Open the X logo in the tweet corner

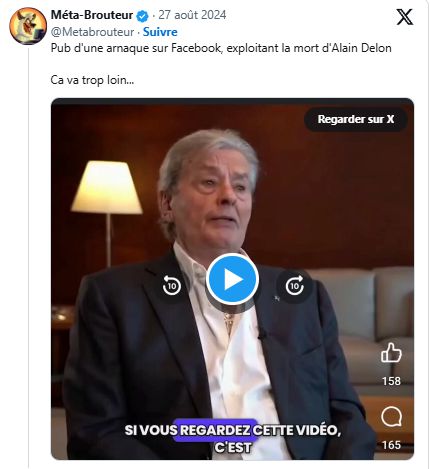click(405, 17)
